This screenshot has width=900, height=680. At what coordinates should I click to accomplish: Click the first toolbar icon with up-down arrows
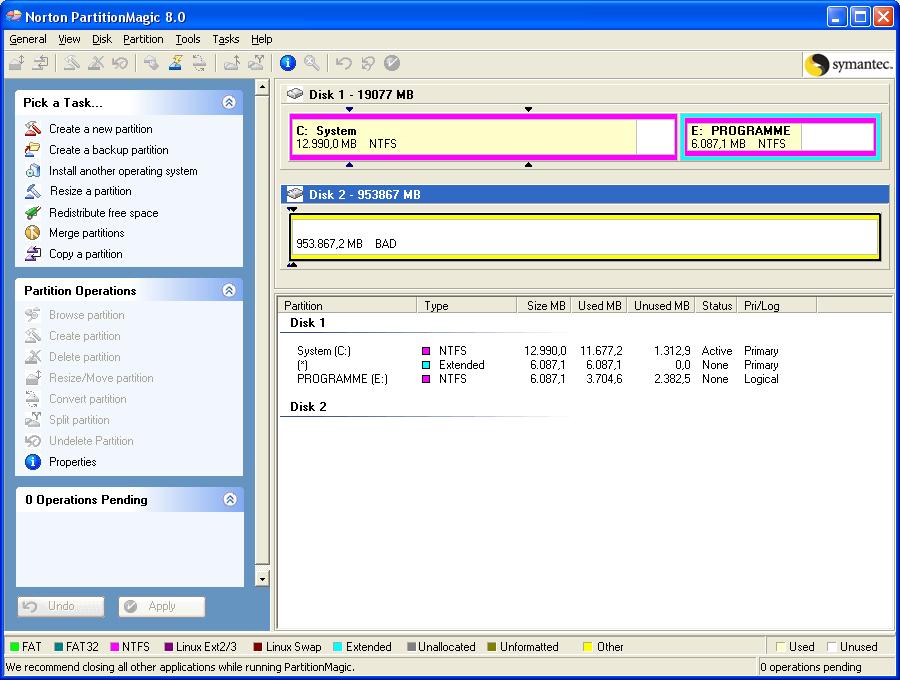tap(17, 63)
